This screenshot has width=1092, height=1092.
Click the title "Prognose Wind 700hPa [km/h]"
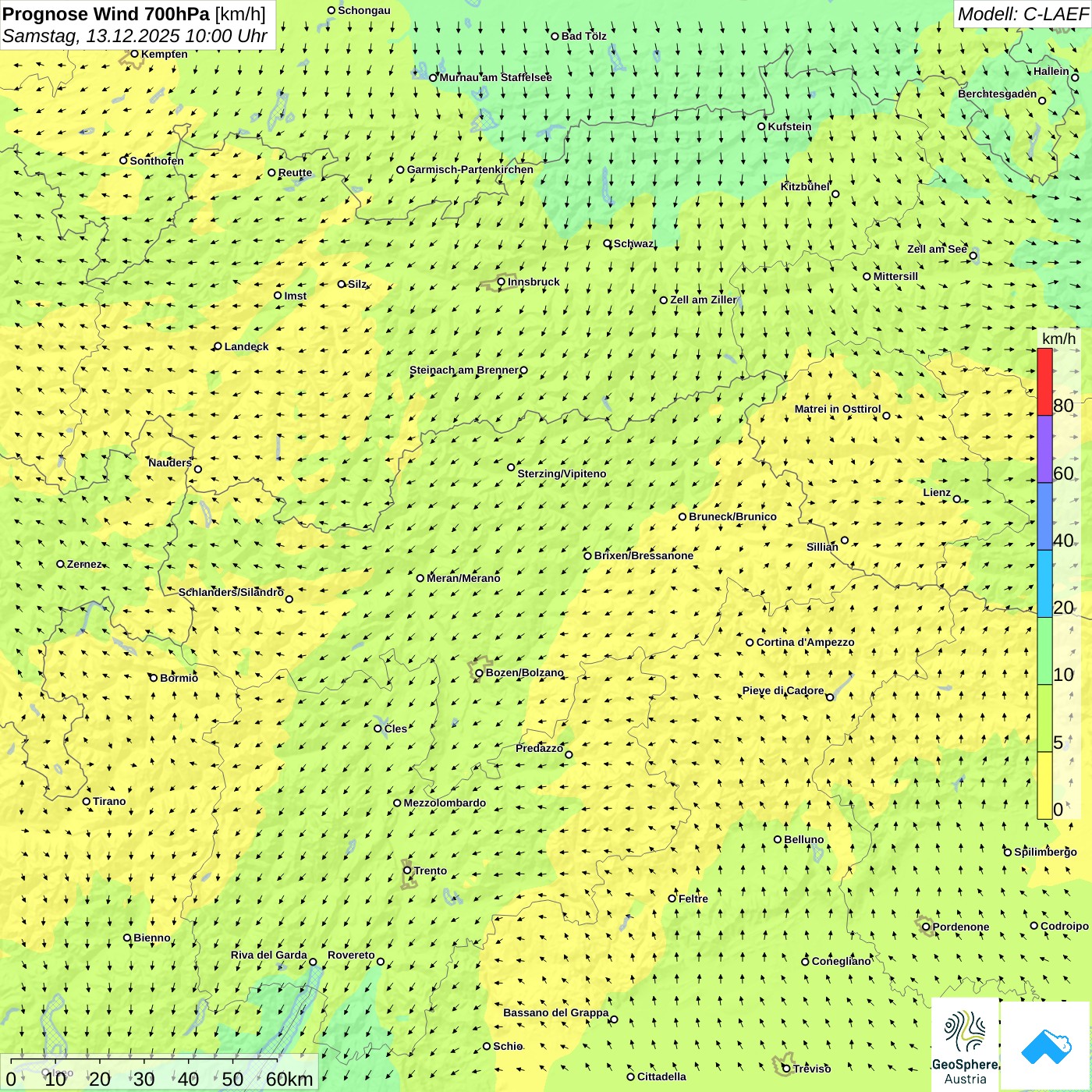[x=134, y=14]
